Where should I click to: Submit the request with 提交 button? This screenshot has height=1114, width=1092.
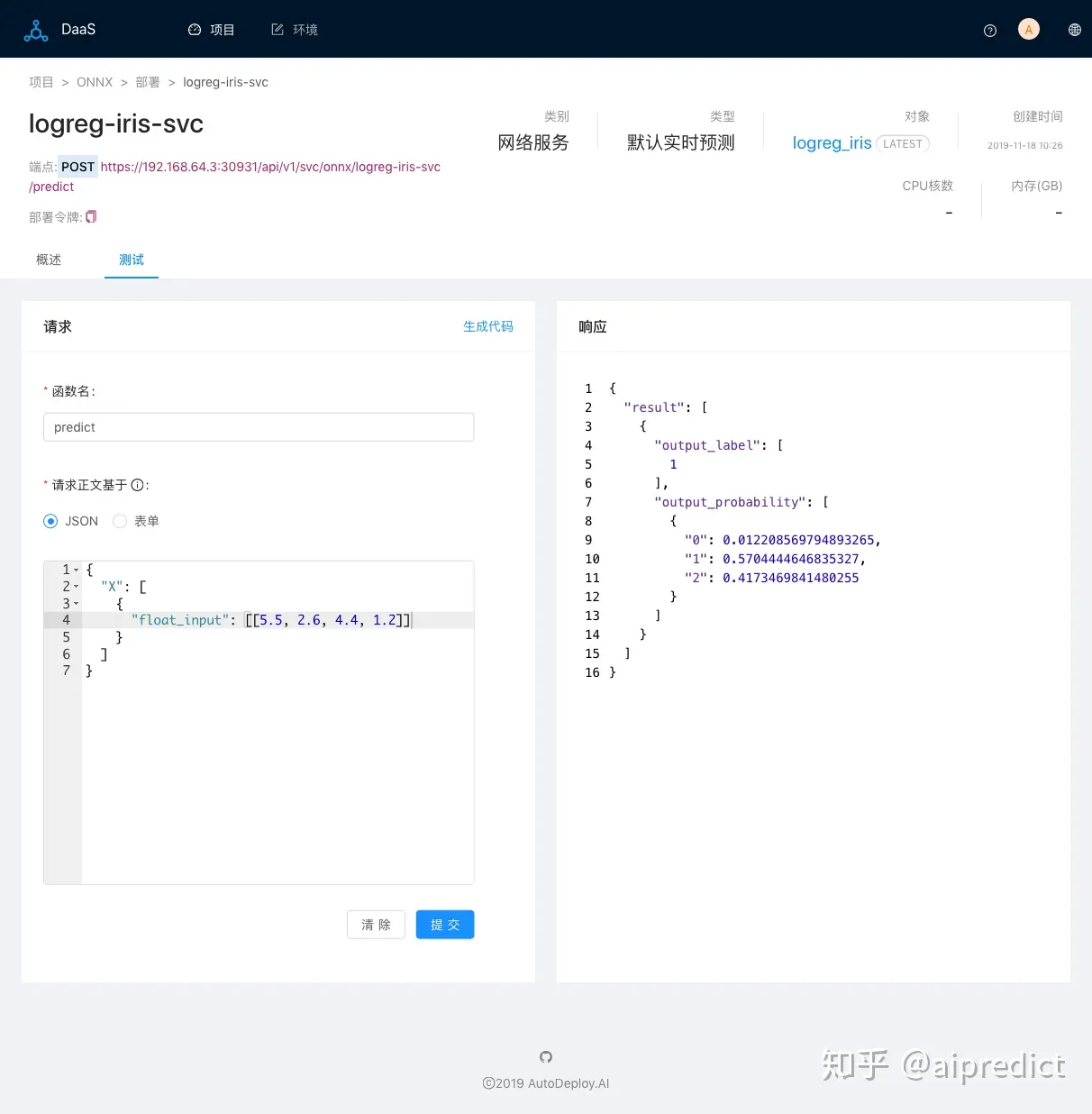coord(444,924)
